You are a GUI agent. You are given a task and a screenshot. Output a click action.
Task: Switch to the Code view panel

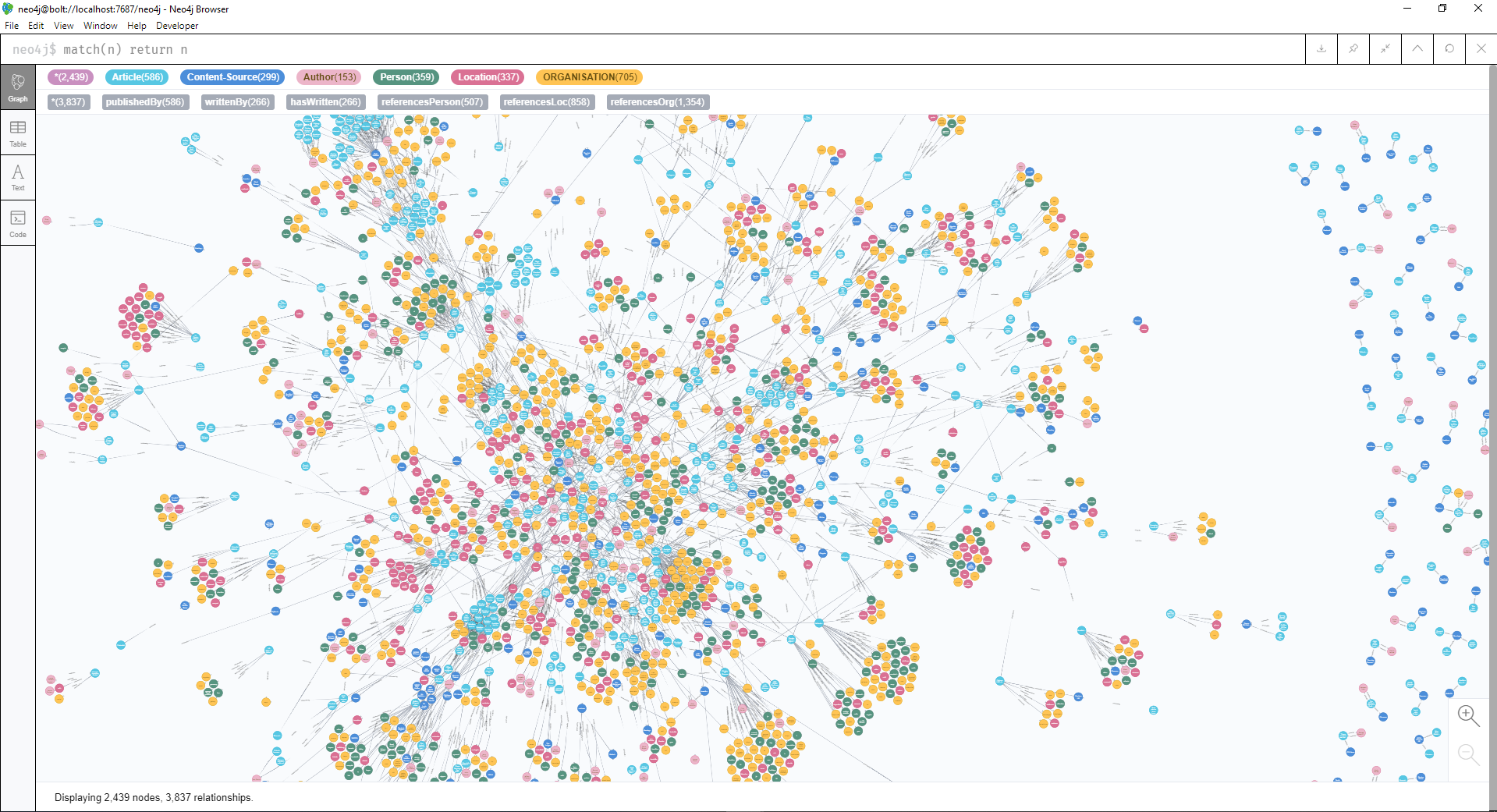pyautogui.click(x=17, y=222)
